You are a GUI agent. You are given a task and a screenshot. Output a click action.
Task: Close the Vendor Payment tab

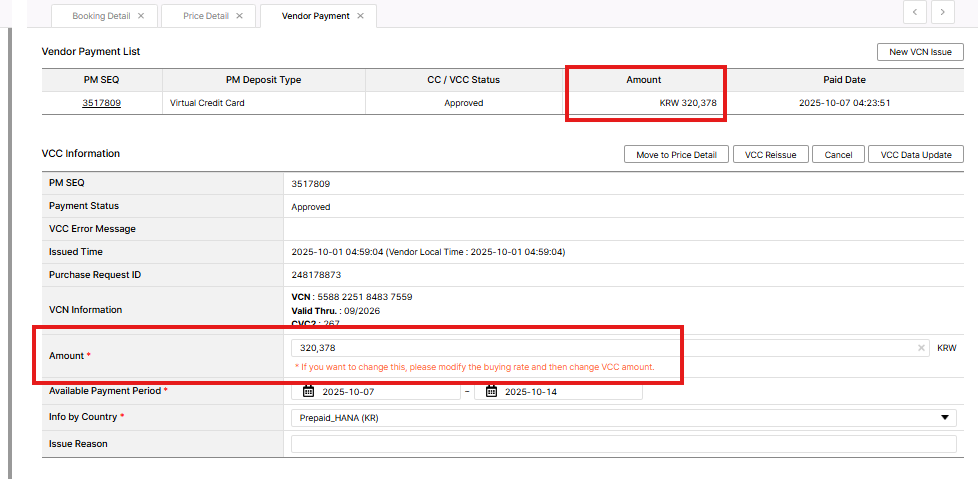coord(360,16)
